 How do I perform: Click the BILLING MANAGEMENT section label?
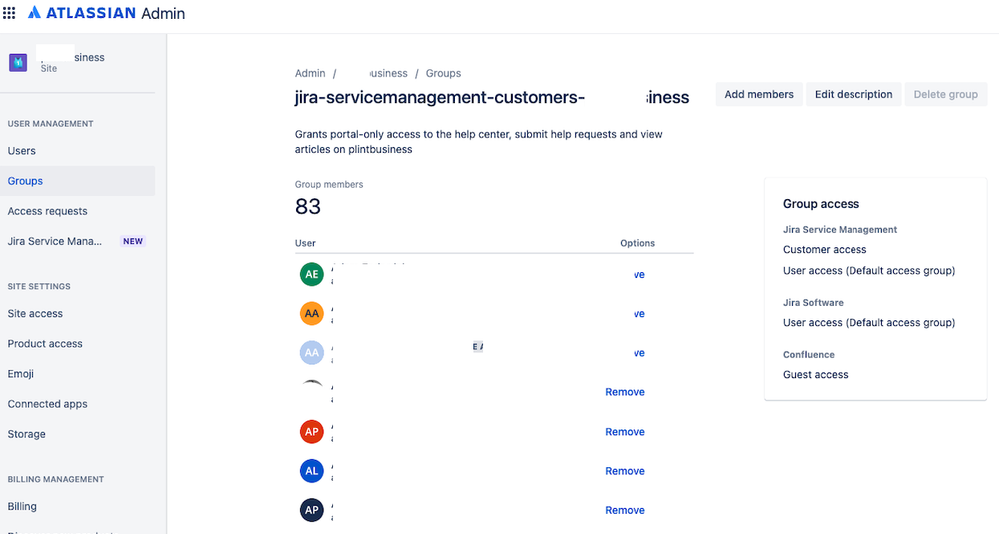(55, 479)
